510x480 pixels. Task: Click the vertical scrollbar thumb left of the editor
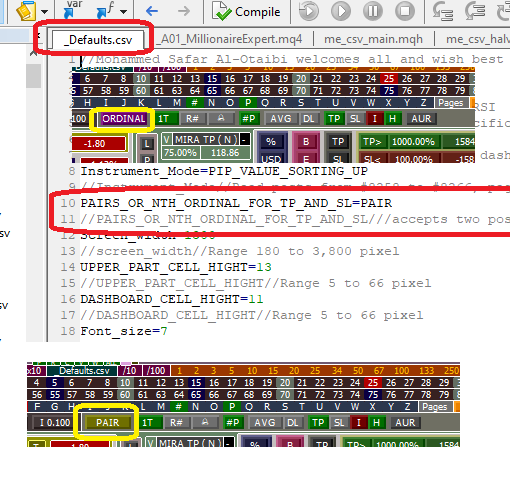click(x=33, y=76)
